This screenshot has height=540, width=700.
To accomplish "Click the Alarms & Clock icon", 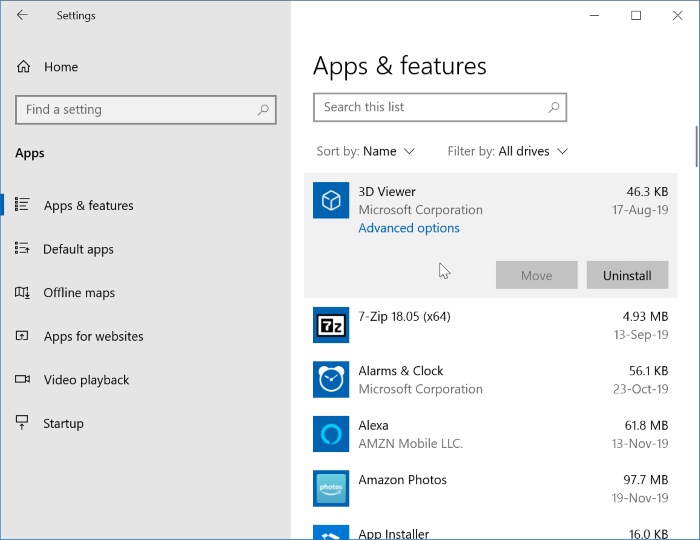I will pyautogui.click(x=331, y=379).
